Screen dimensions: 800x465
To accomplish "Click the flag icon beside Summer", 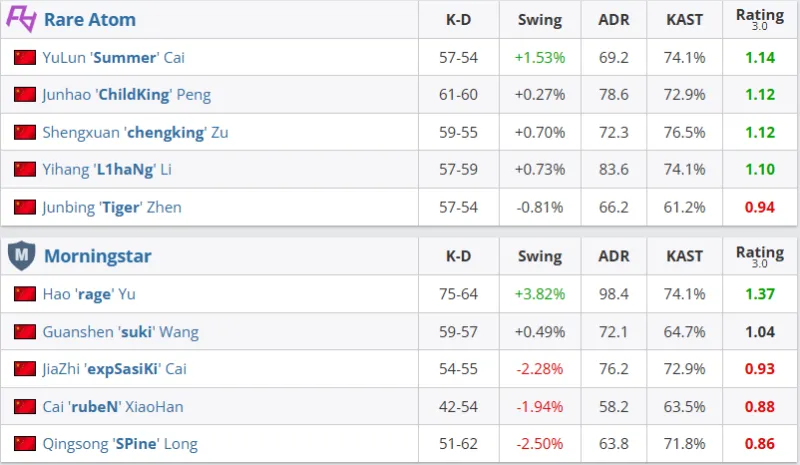I will [x=25, y=58].
